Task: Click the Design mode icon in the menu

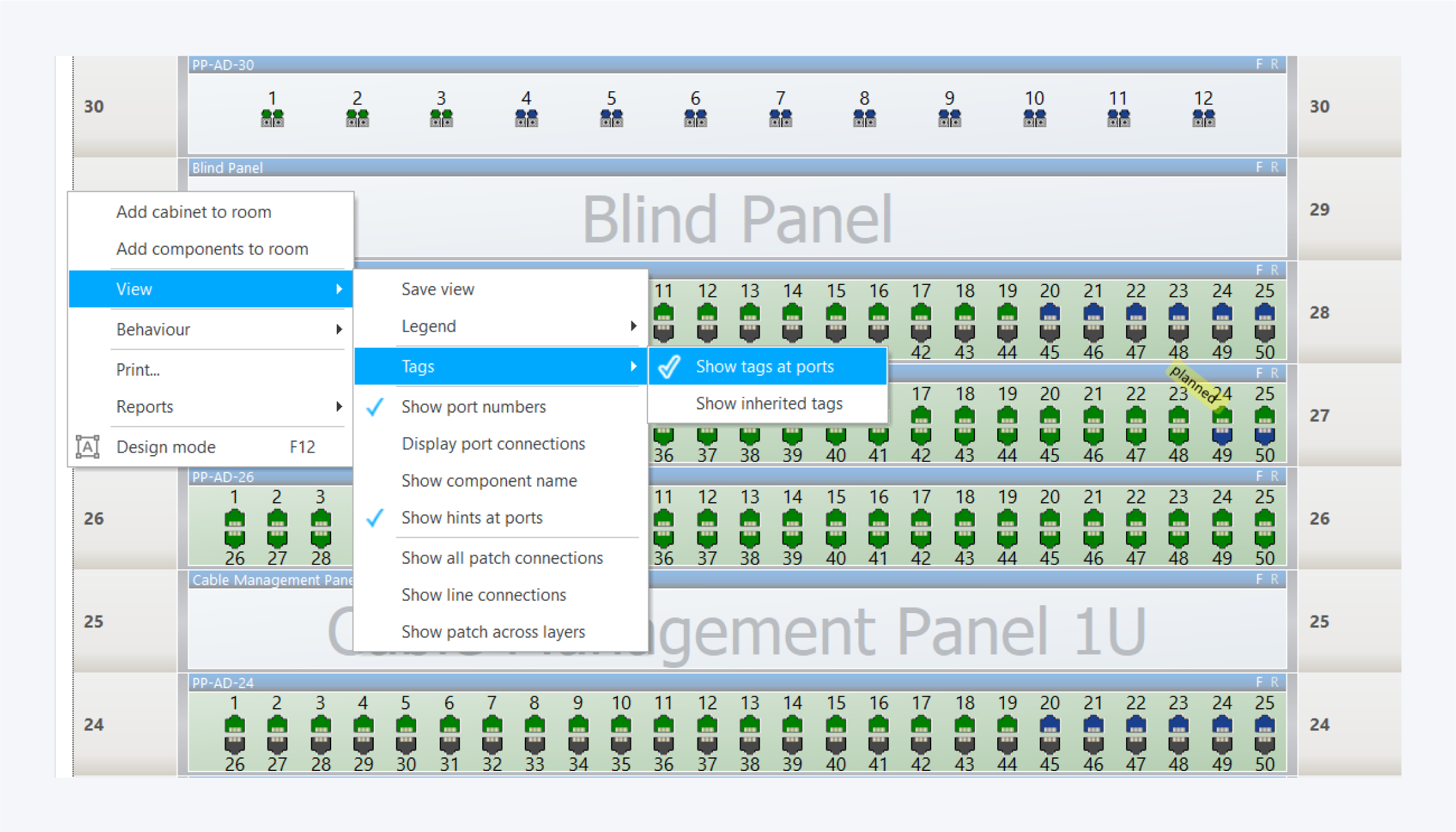Action: (x=88, y=447)
